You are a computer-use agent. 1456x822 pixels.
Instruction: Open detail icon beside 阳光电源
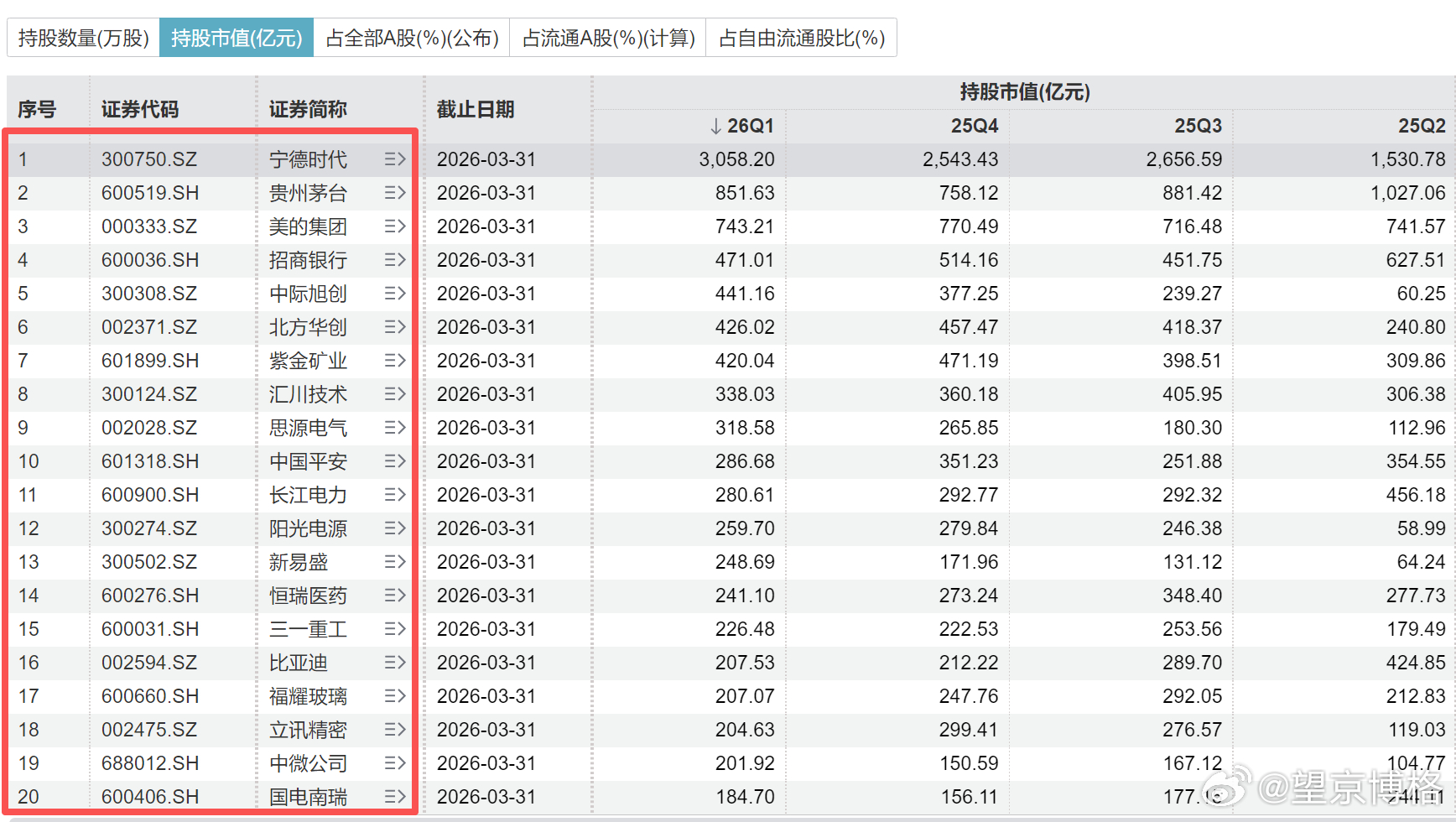[x=395, y=528]
